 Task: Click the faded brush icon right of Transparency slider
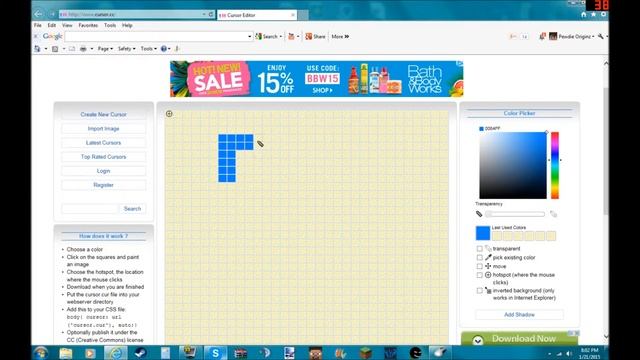(553, 214)
